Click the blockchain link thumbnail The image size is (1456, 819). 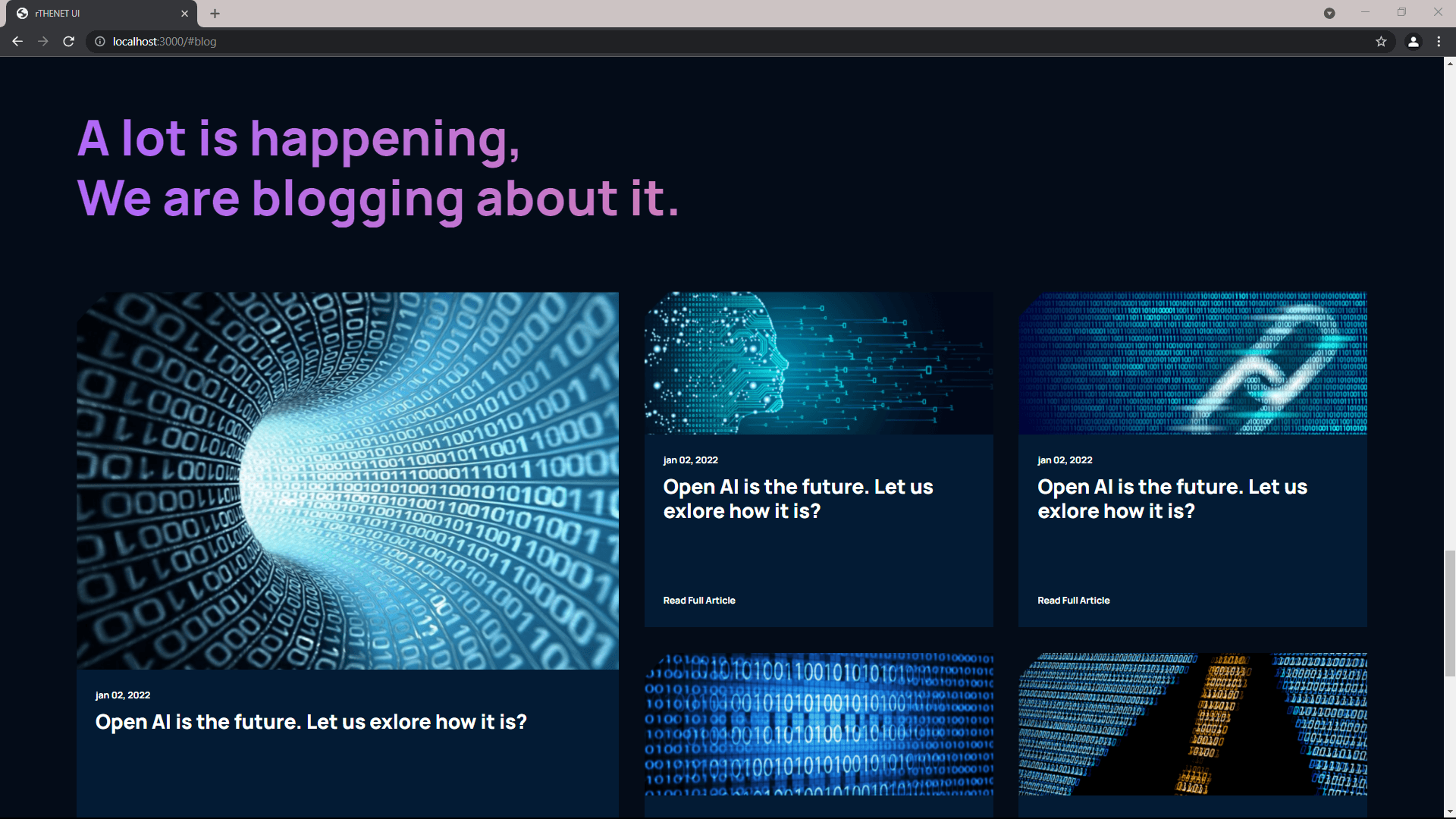[x=1192, y=363]
